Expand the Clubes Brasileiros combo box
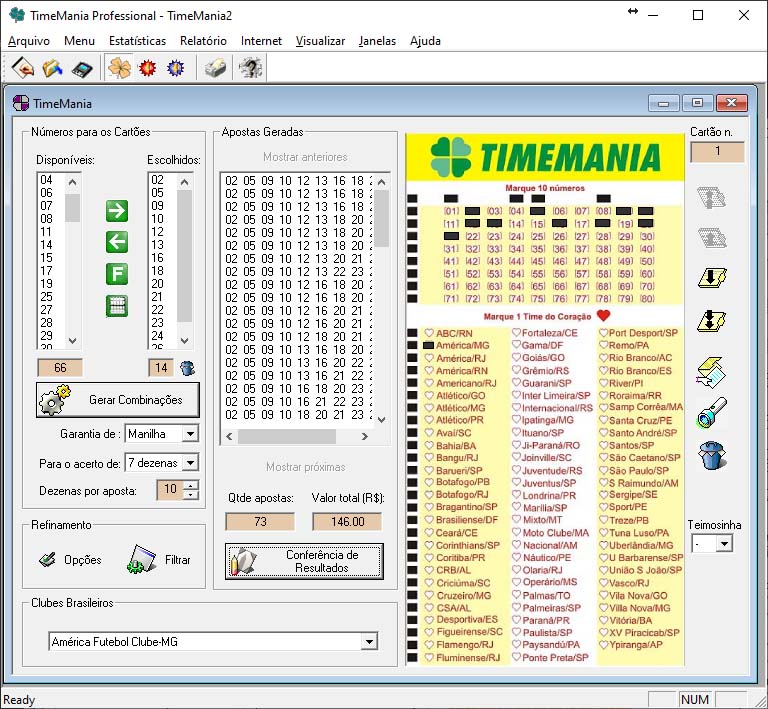 (x=369, y=641)
